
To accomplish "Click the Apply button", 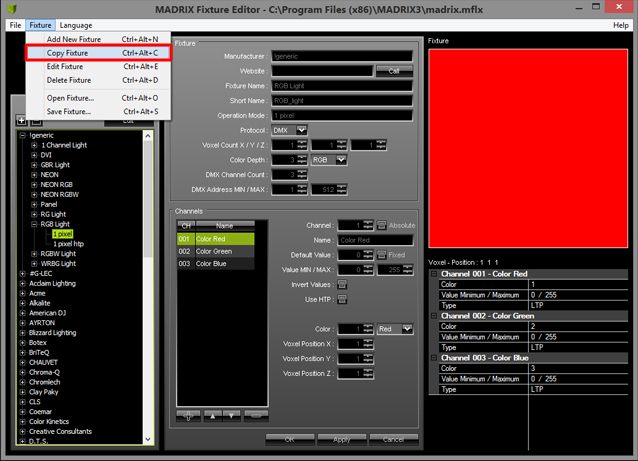I will 342,439.
